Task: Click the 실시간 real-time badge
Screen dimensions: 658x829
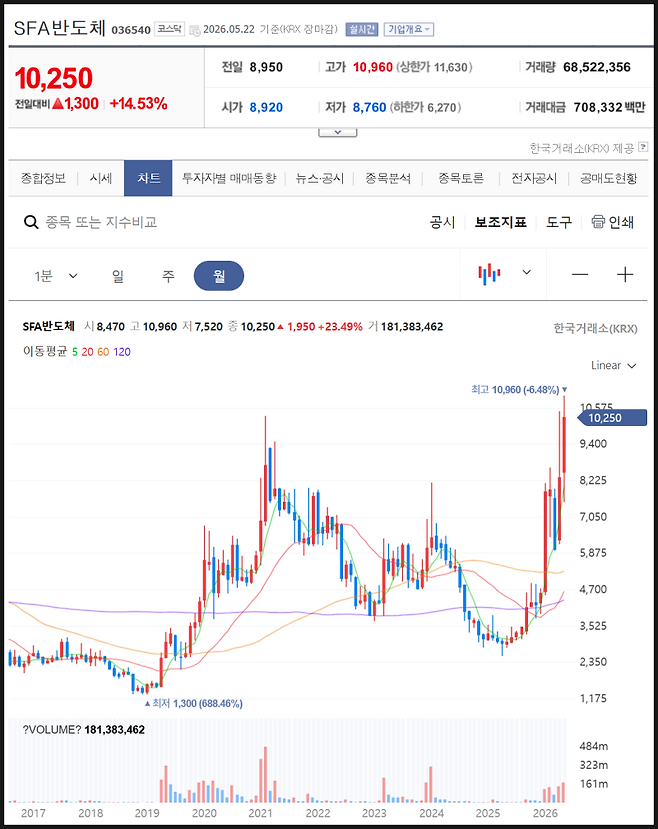Action: pyautogui.click(x=362, y=29)
